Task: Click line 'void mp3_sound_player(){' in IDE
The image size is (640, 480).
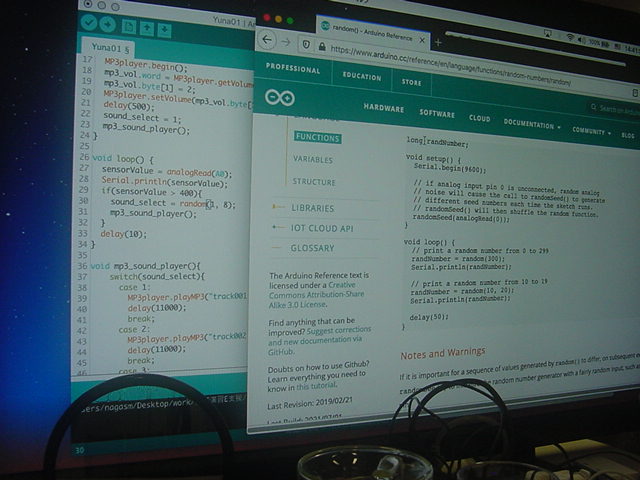Action: click(145, 266)
